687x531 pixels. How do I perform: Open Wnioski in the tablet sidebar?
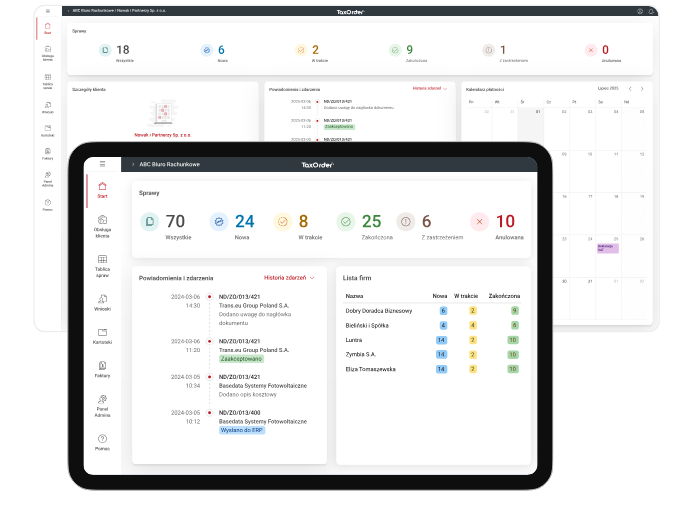[102, 302]
